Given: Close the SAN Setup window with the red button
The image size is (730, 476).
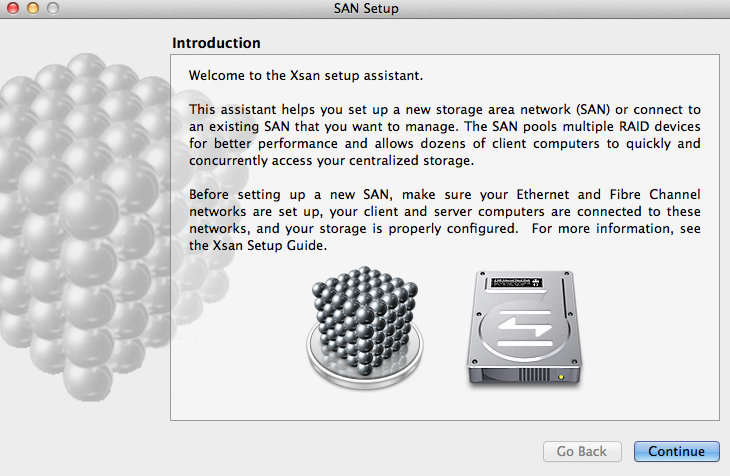Looking at the screenshot, I should click(13, 8).
